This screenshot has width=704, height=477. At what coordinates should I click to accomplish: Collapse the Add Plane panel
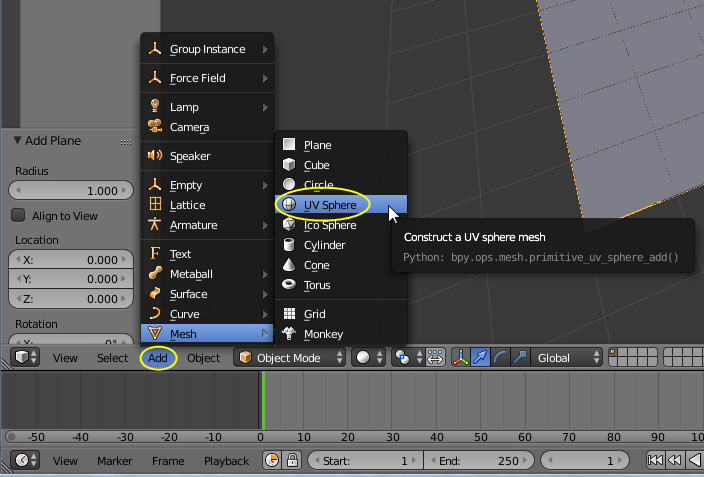(x=17, y=141)
